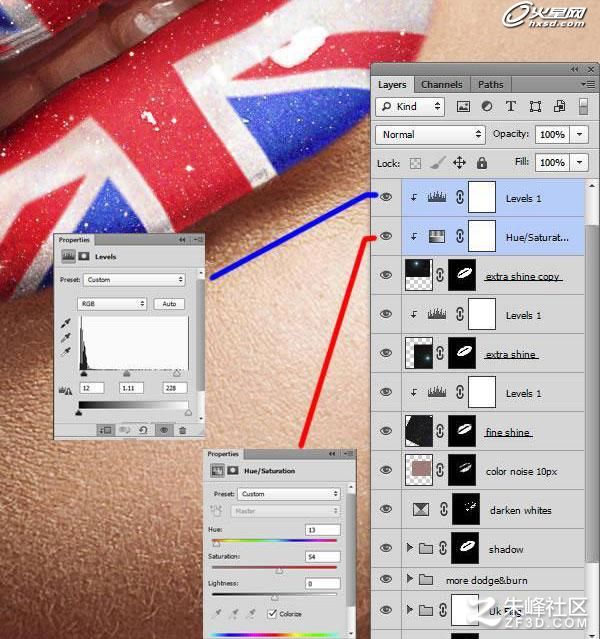Viewport: 600px width, 639px height.
Task: Filter layers by shape layers icon
Action: tap(535, 107)
